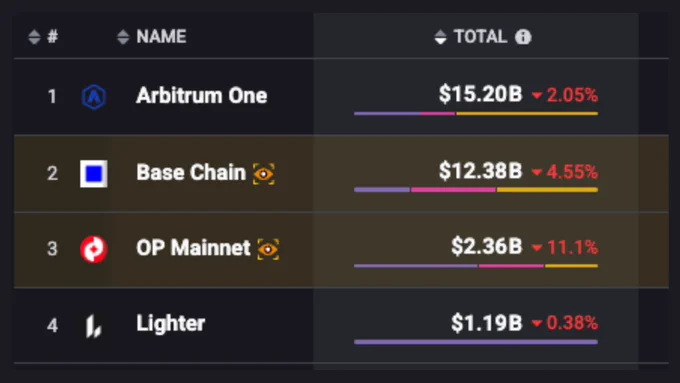680x383 pixels.
Task: Click the red down arrow beside 0.38%
Action: pos(537,324)
